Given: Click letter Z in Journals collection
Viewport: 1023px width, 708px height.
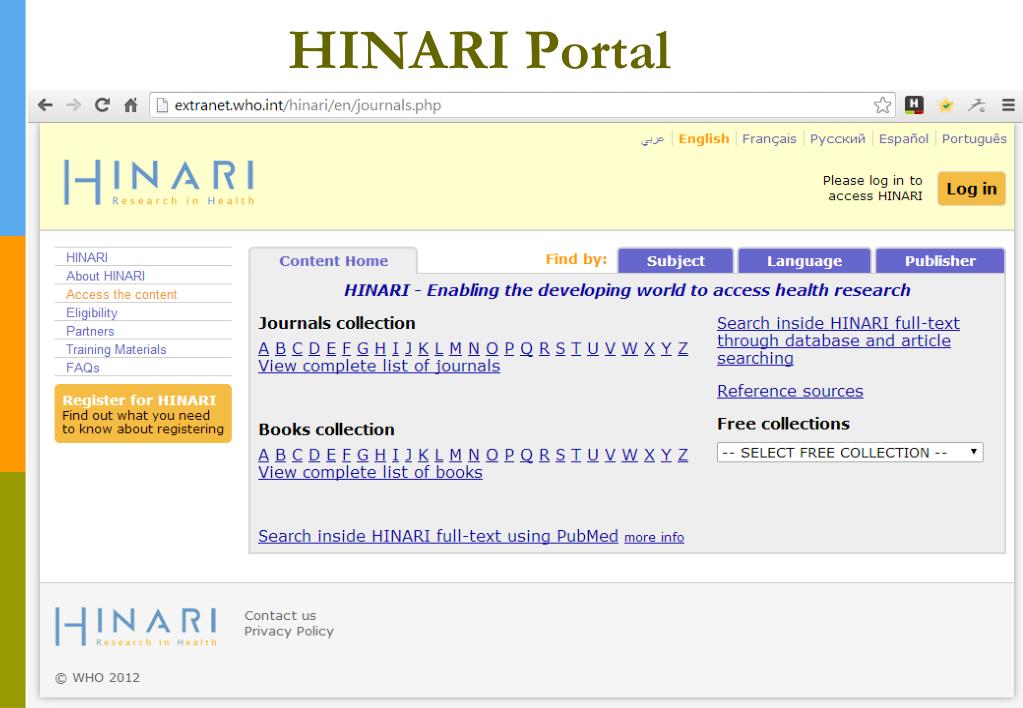Looking at the screenshot, I should coord(682,348).
